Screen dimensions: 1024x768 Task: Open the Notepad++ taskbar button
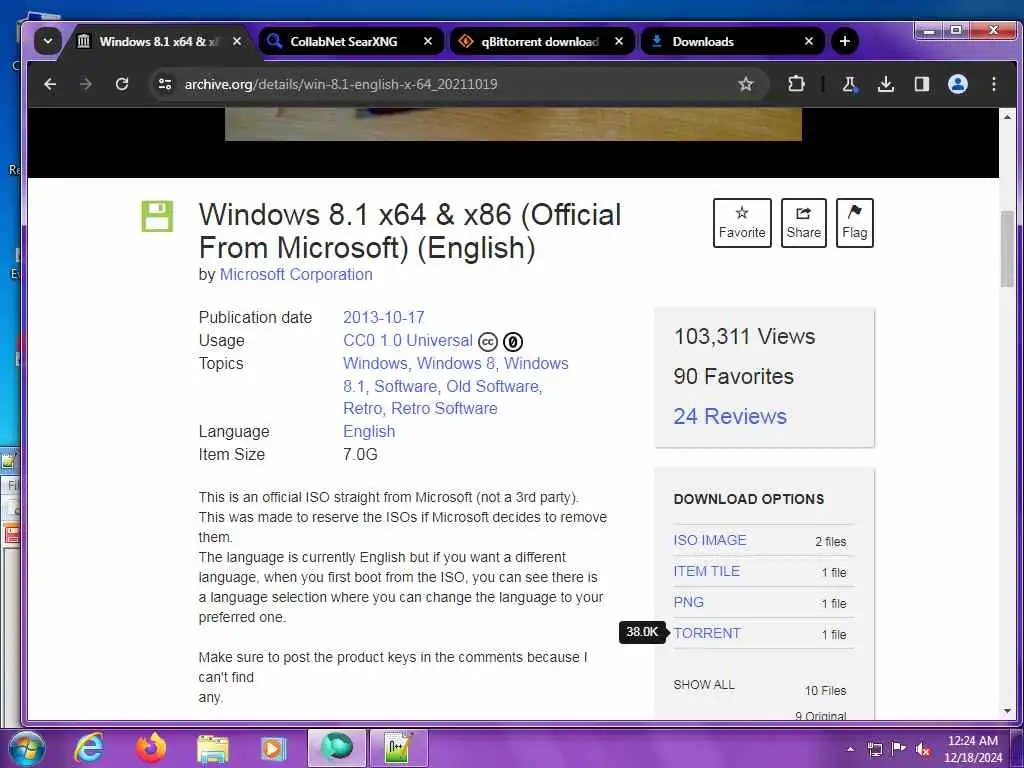coord(398,748)
